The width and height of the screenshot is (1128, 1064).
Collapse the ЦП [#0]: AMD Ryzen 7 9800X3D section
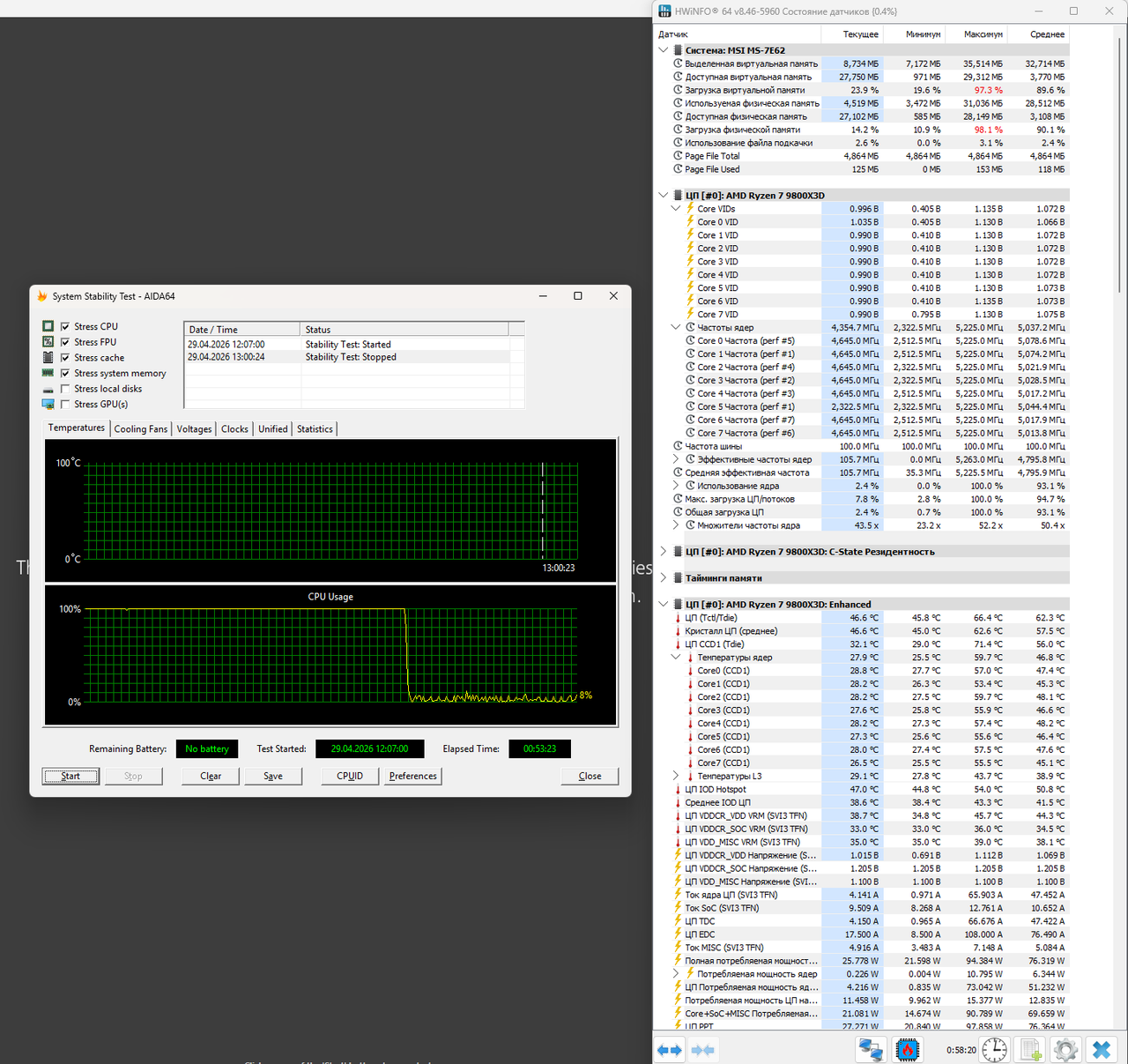[664, 196]
